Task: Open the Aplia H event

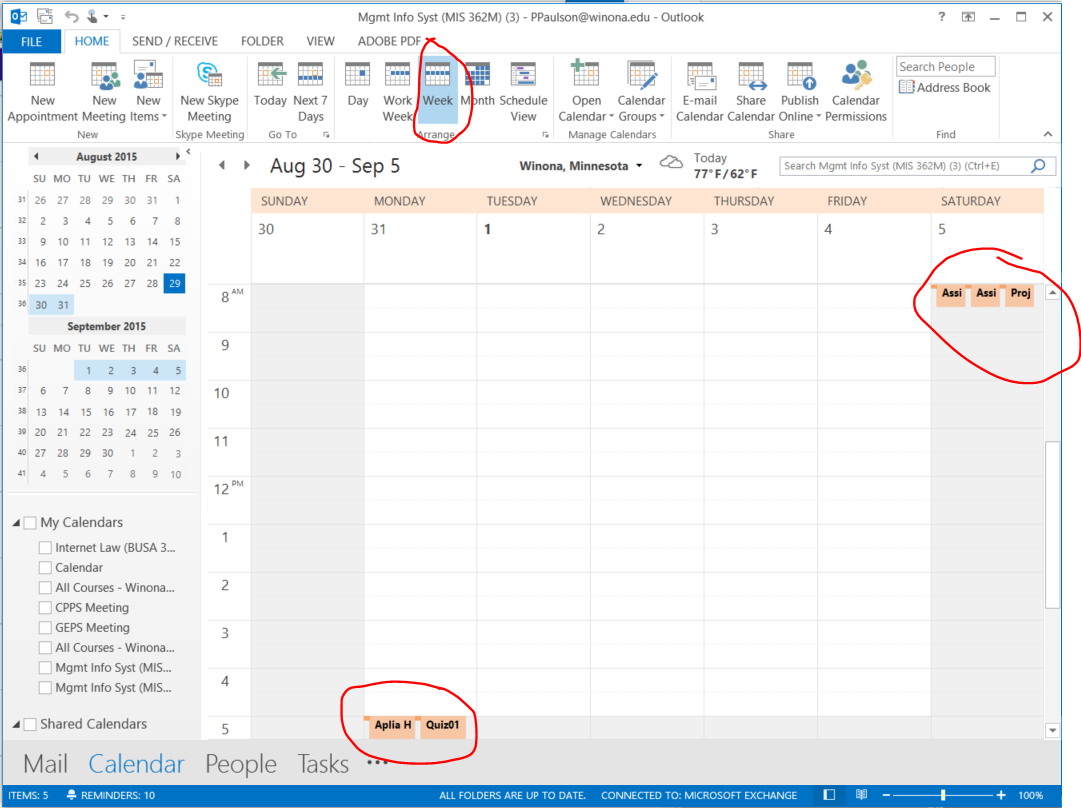Action: (x=392, y=727)
